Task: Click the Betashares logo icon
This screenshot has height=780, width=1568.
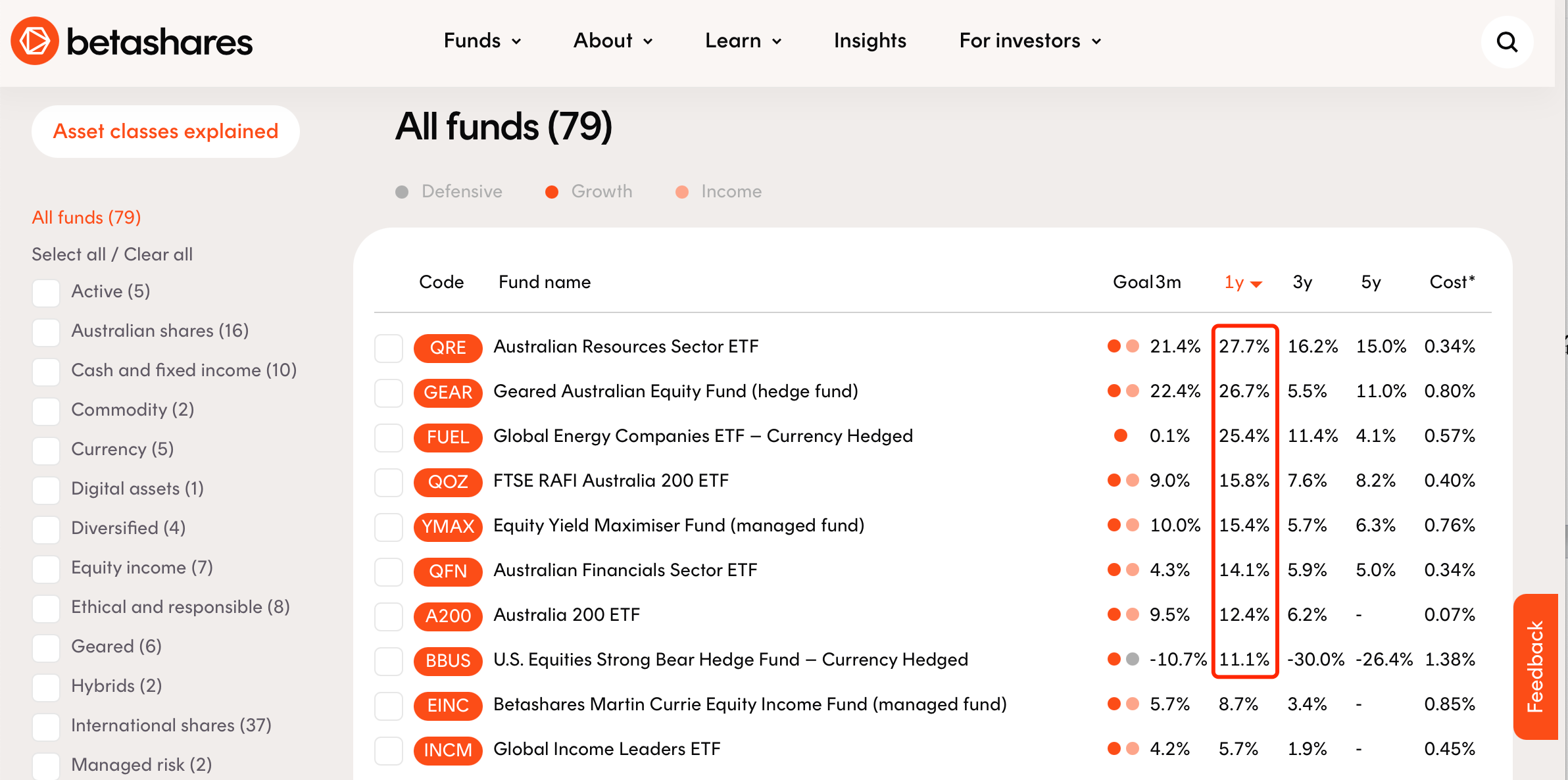Action: 35,41
